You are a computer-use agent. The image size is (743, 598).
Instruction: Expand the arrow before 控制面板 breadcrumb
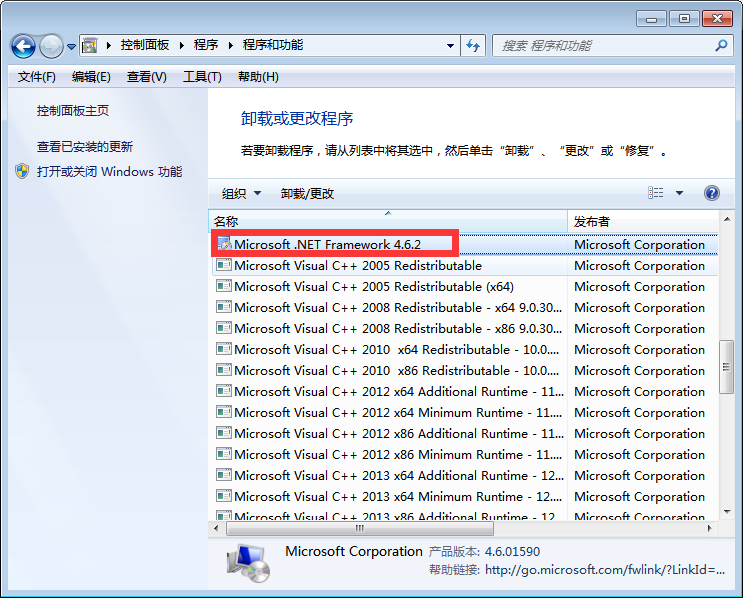[109, 45]
